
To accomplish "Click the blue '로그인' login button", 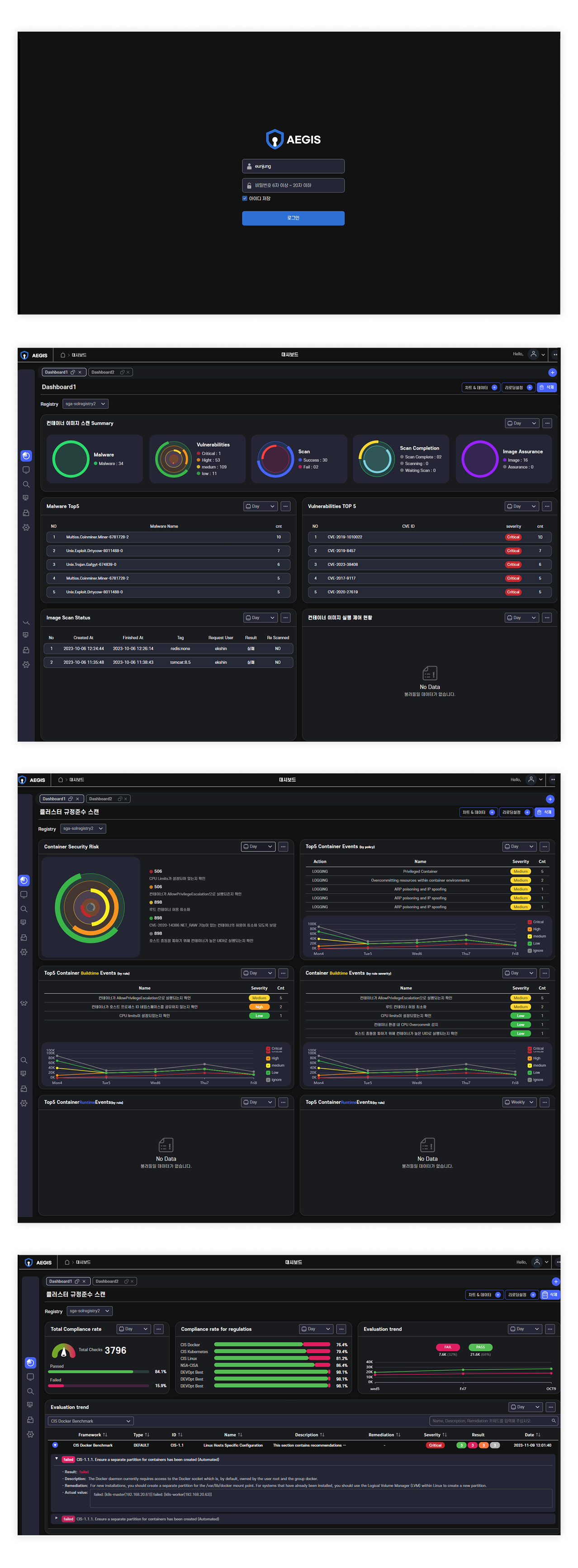I will coord(293,218).
